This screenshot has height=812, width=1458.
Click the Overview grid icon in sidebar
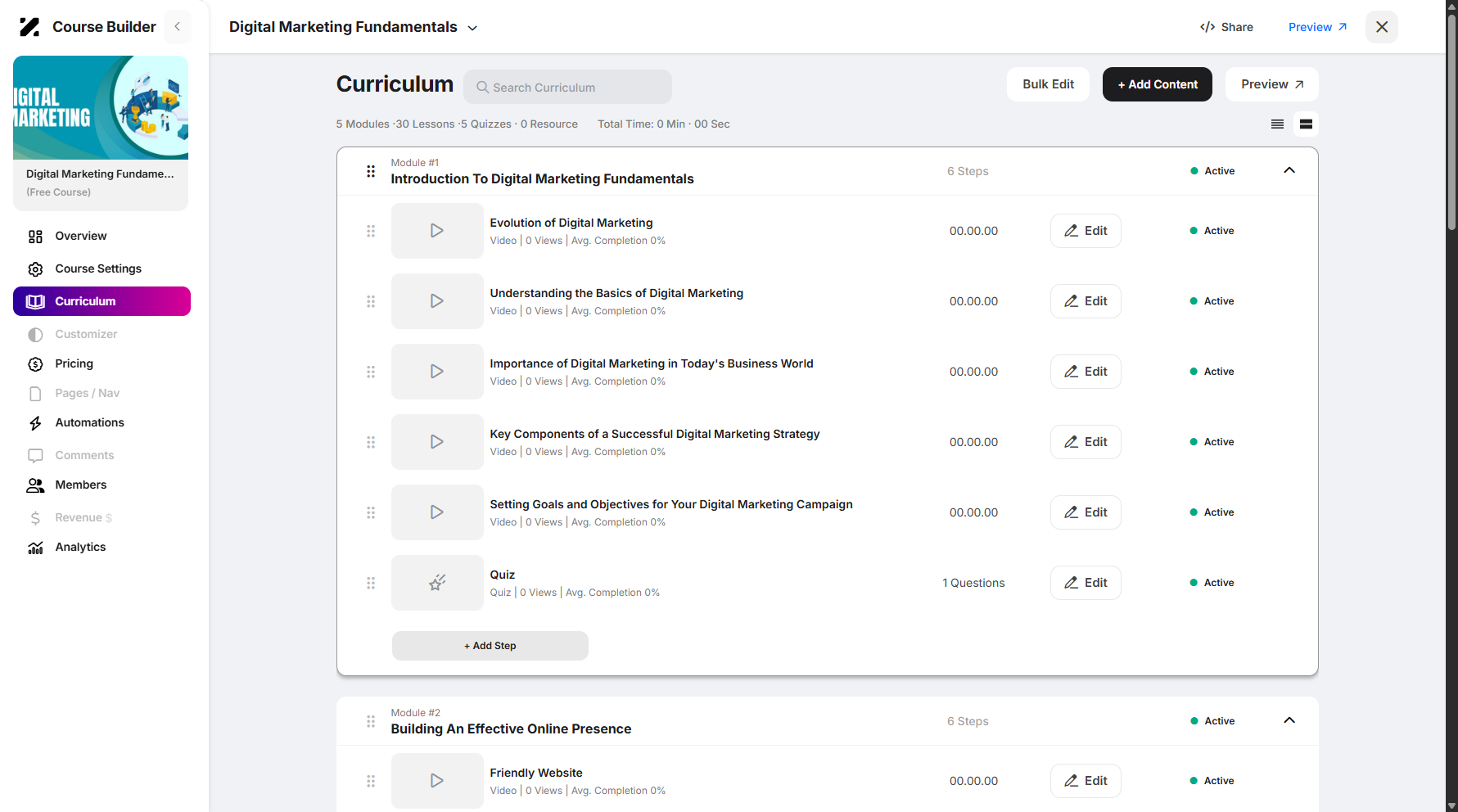click(x=35, y=237)
